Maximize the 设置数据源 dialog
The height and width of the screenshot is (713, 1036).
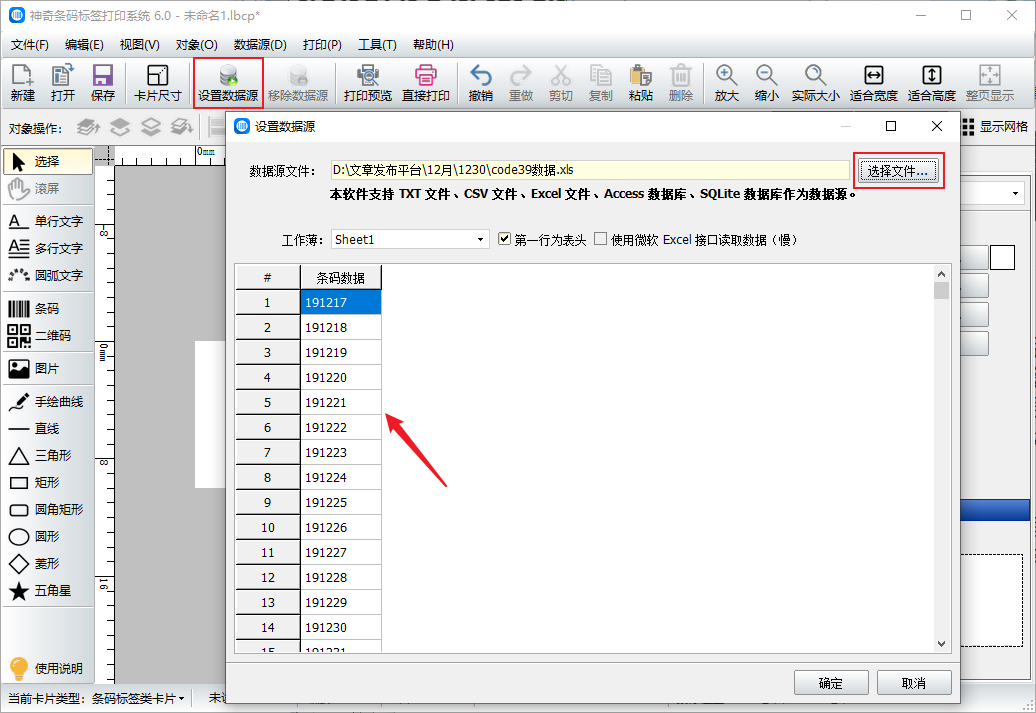coord(891,126)
